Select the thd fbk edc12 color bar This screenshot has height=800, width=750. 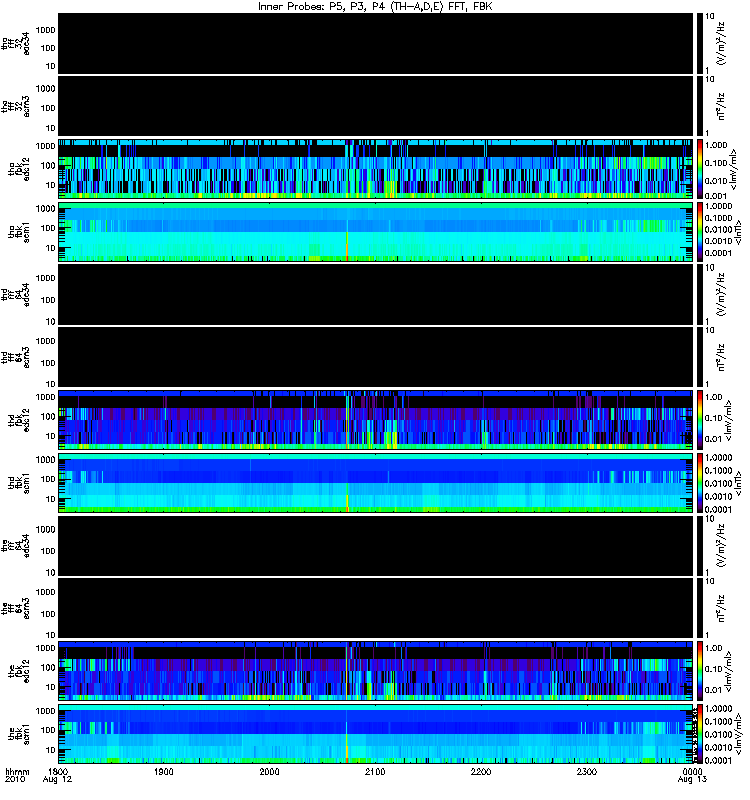(700, 420)
